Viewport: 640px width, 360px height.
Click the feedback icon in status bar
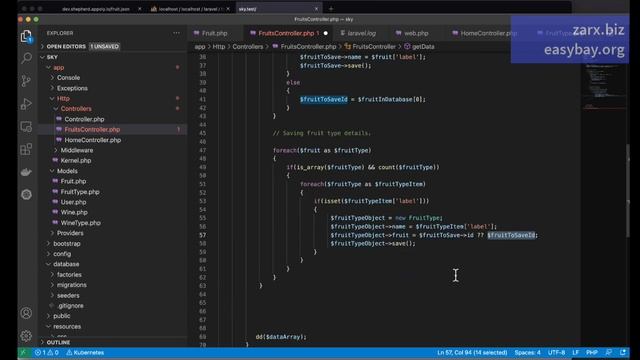609,352
